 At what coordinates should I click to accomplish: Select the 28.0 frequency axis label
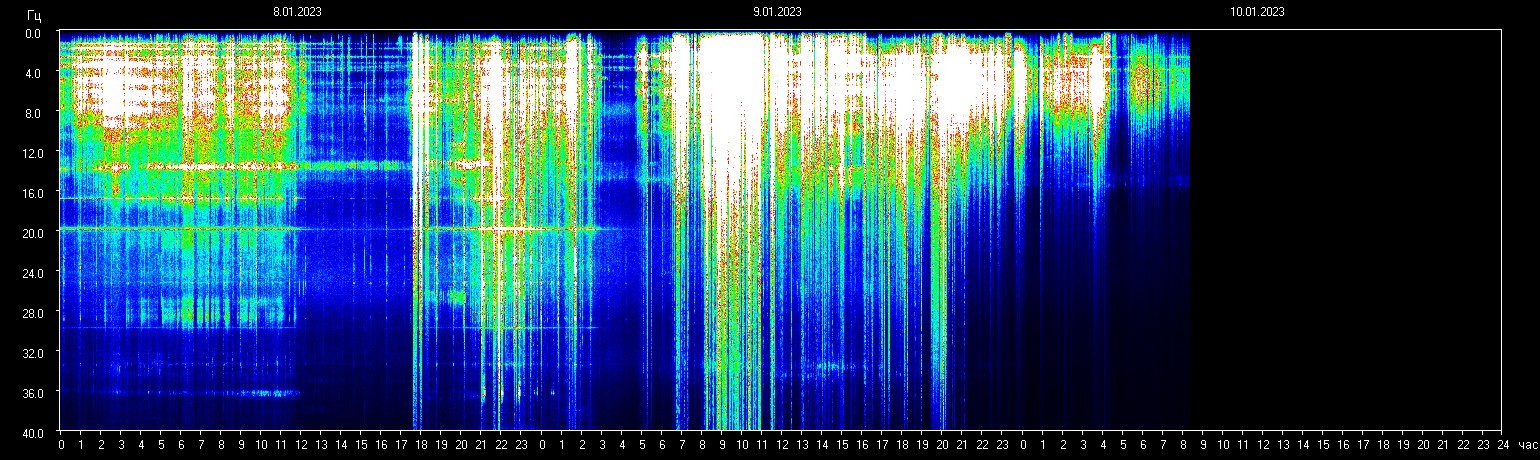pyautogui.click(x=31, y=313)
